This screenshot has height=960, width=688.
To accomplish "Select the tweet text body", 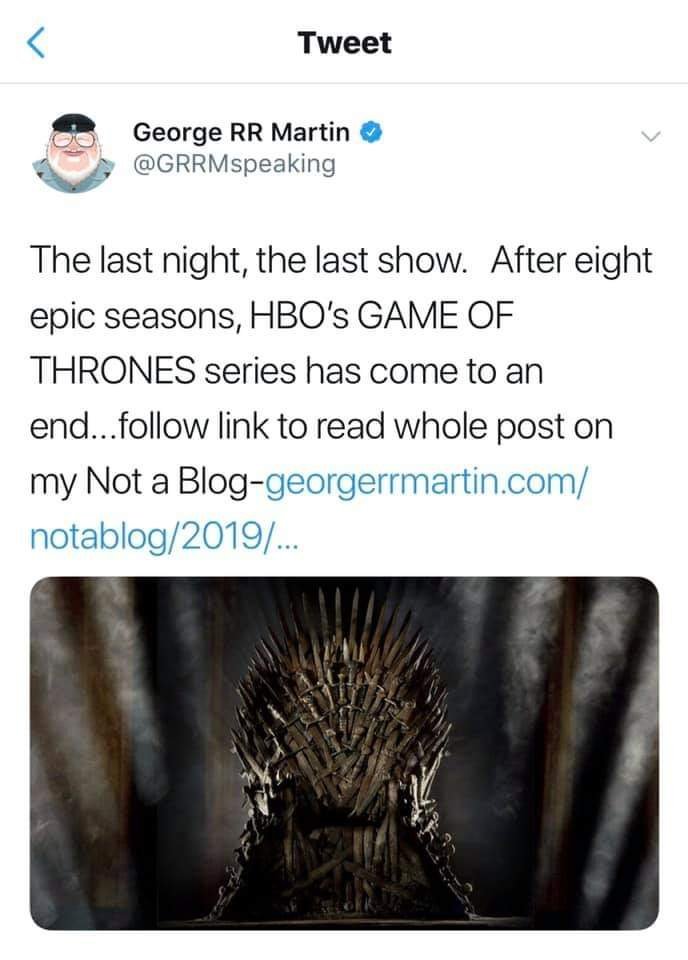I will tap(341, 399).
